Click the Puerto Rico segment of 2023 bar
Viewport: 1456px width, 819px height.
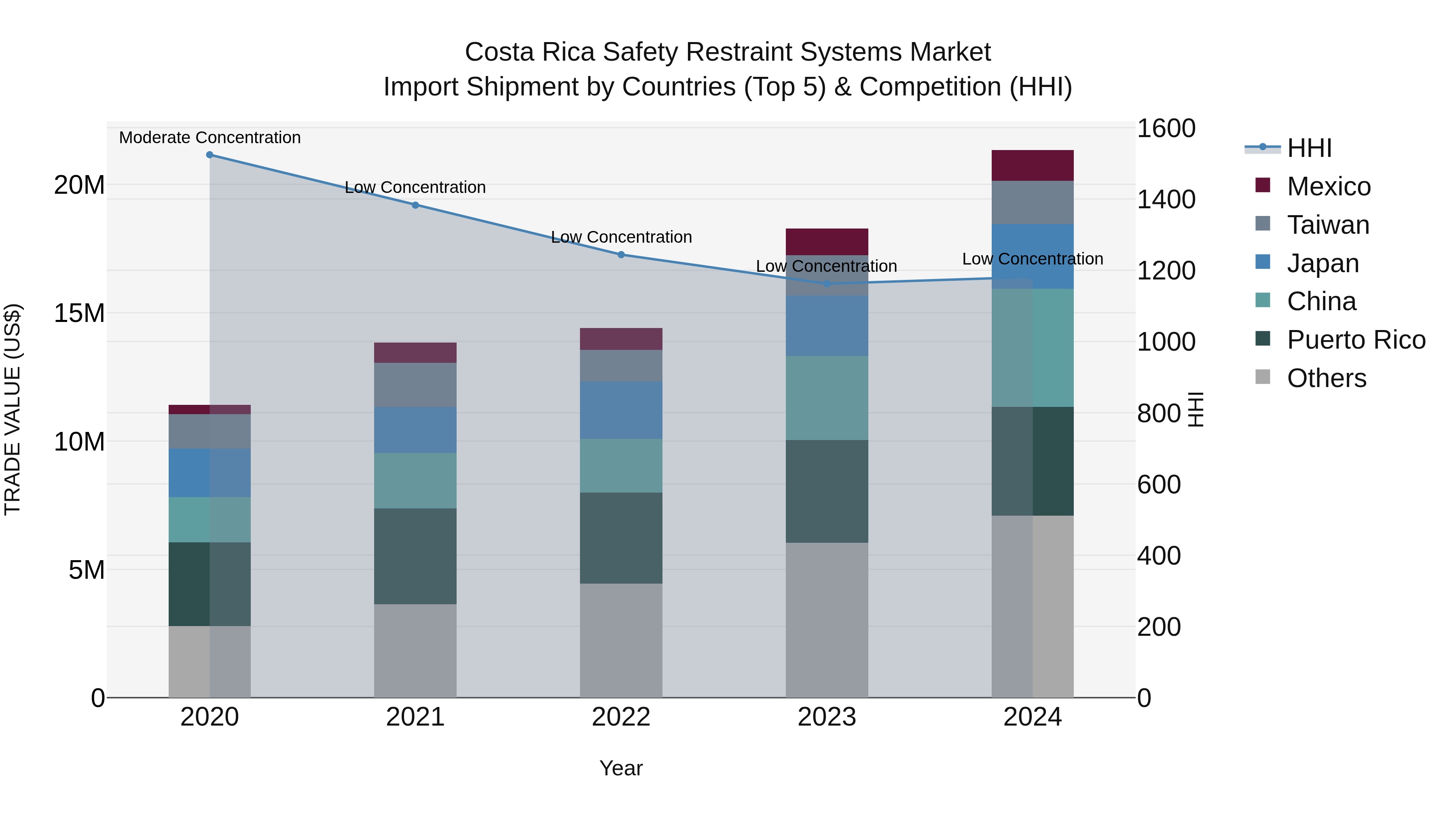point(827,492)
